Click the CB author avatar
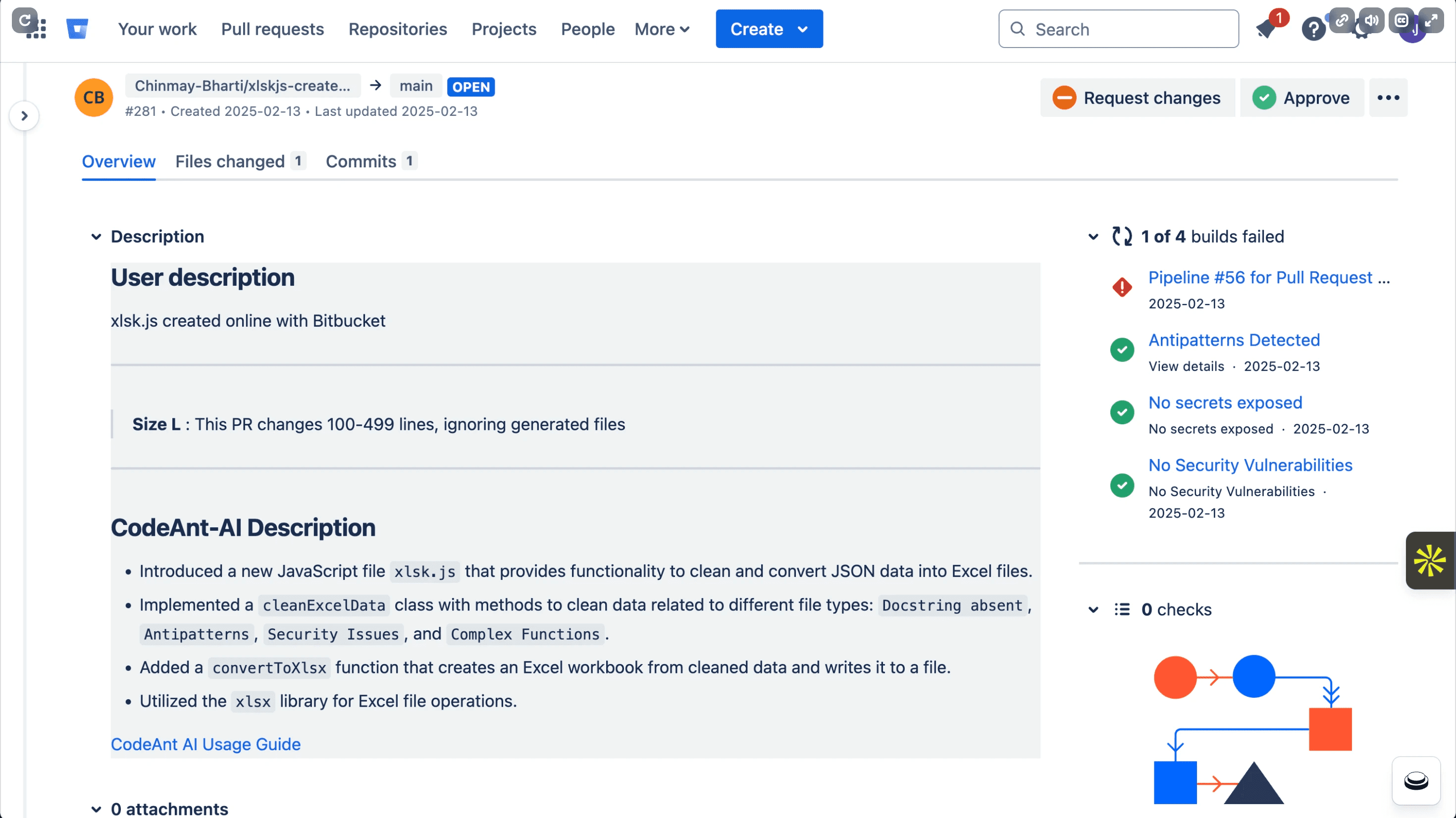This screenshot has width=1456, height=818. pos(94,97)
